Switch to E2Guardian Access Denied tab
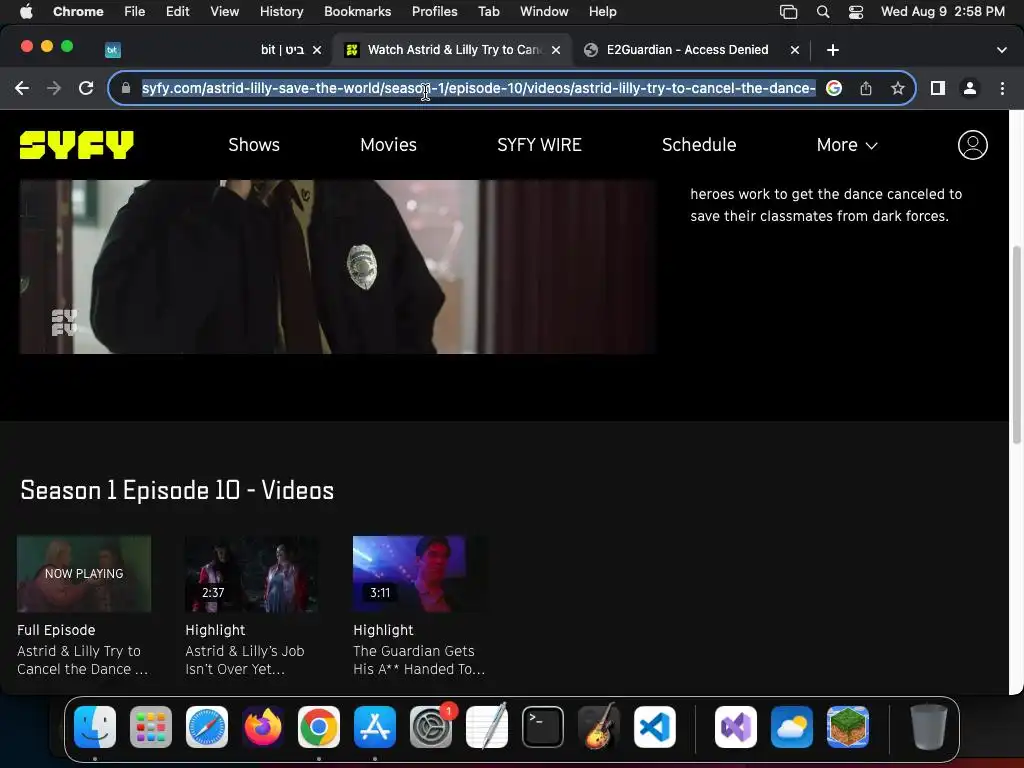This screenshot has width=1024, height=768. click(x=687, y=50)
